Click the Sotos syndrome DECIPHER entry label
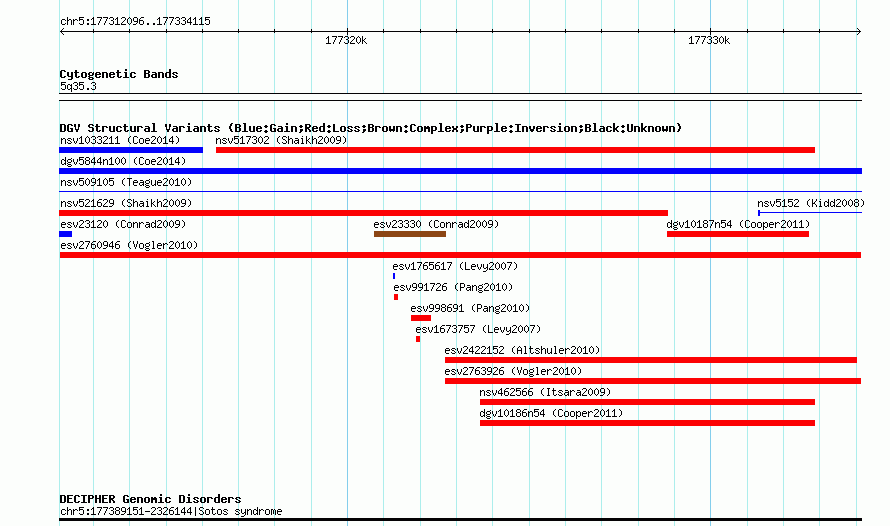This screenshot has height=526, width=890. [x=171, y=511]
